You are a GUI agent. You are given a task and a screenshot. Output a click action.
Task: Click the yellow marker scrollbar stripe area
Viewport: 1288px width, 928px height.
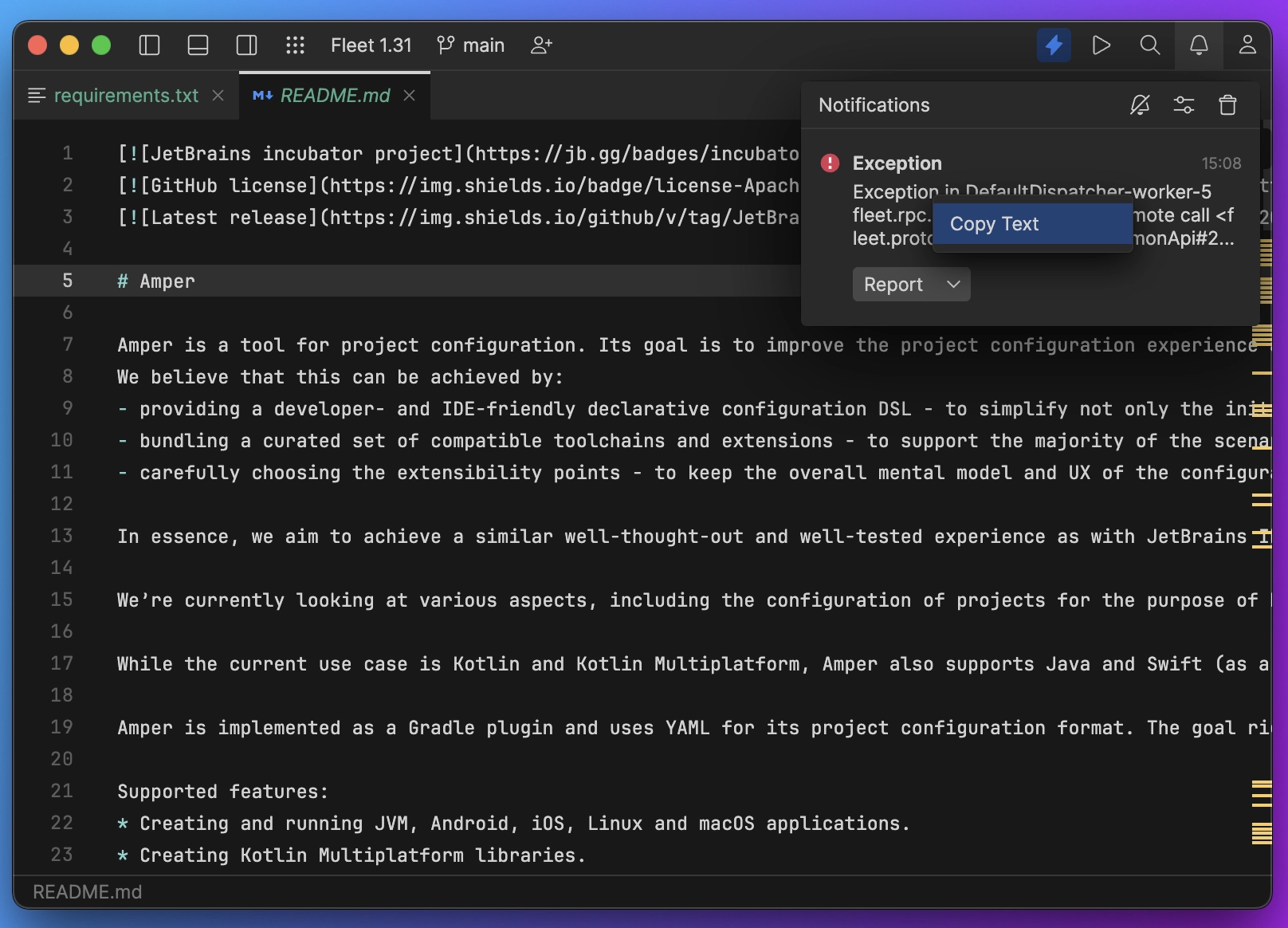pyautogui.click(x=1262, y=542)
